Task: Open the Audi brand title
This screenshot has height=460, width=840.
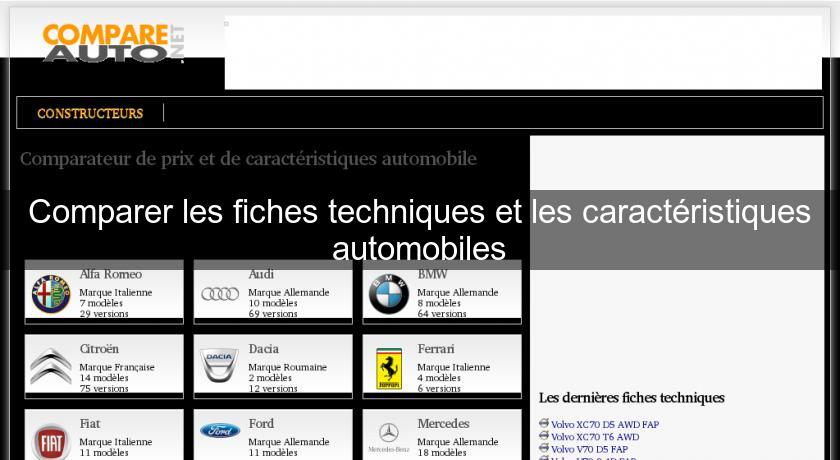Action: point(261,274)
